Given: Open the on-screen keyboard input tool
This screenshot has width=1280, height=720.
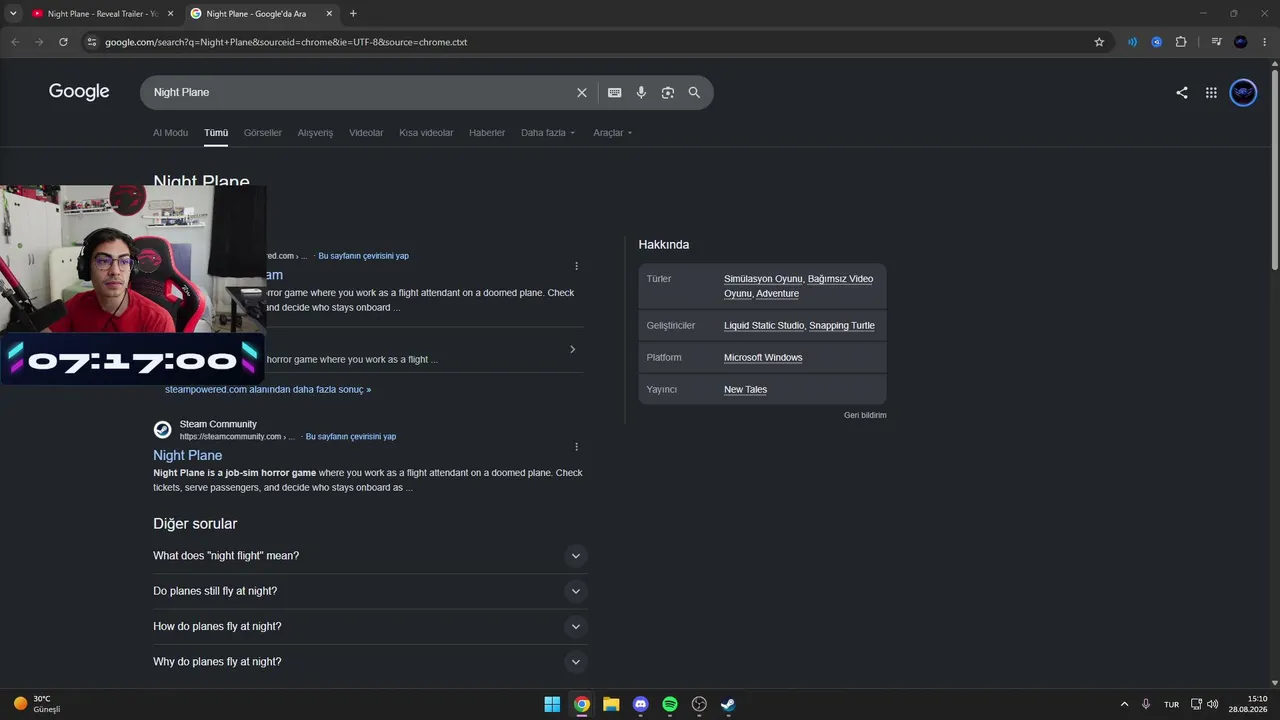Looking at the screenshot, I should click(614, 92).
